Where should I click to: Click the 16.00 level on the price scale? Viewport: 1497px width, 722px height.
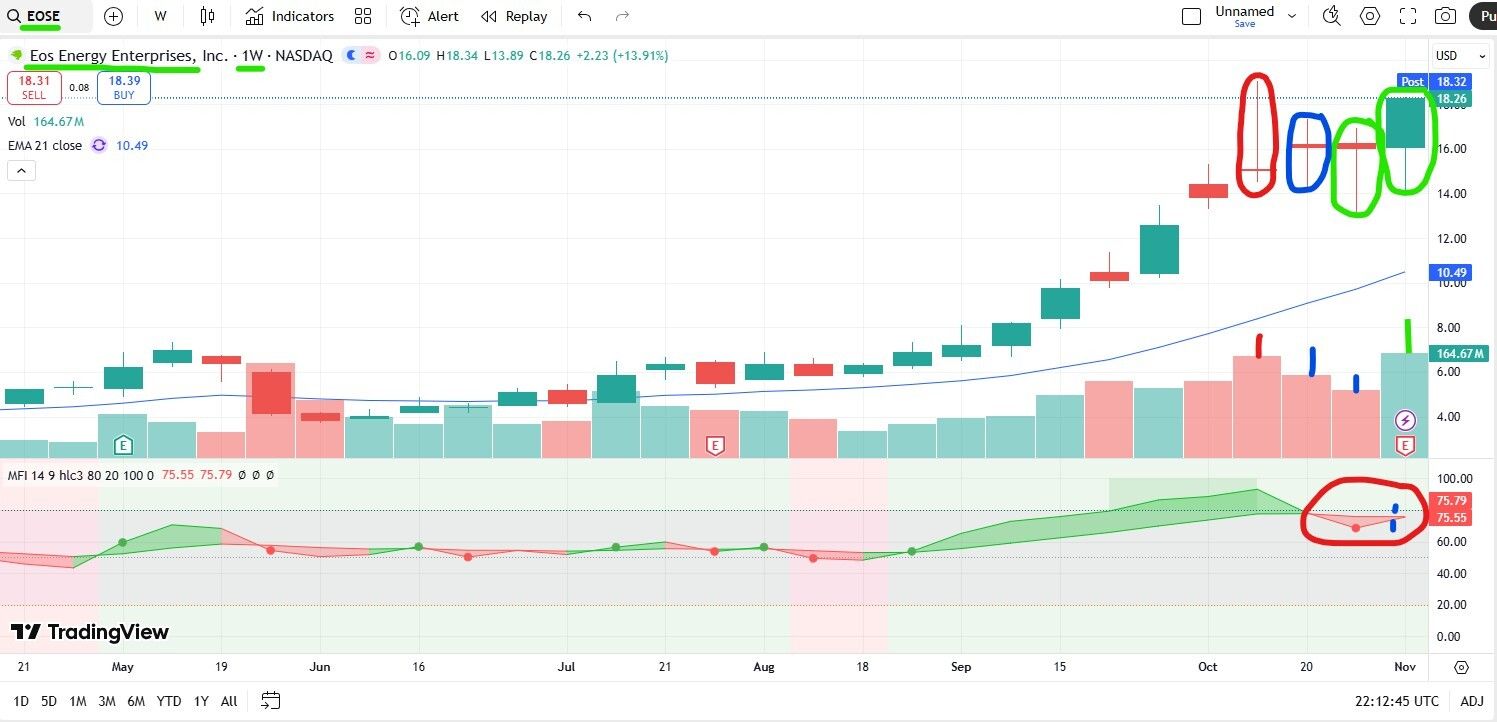pos(1452,148)
